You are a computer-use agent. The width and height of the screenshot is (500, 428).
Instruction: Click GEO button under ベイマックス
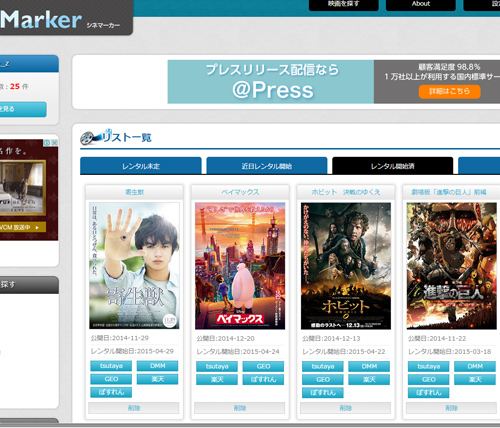(x=263, y=366)
